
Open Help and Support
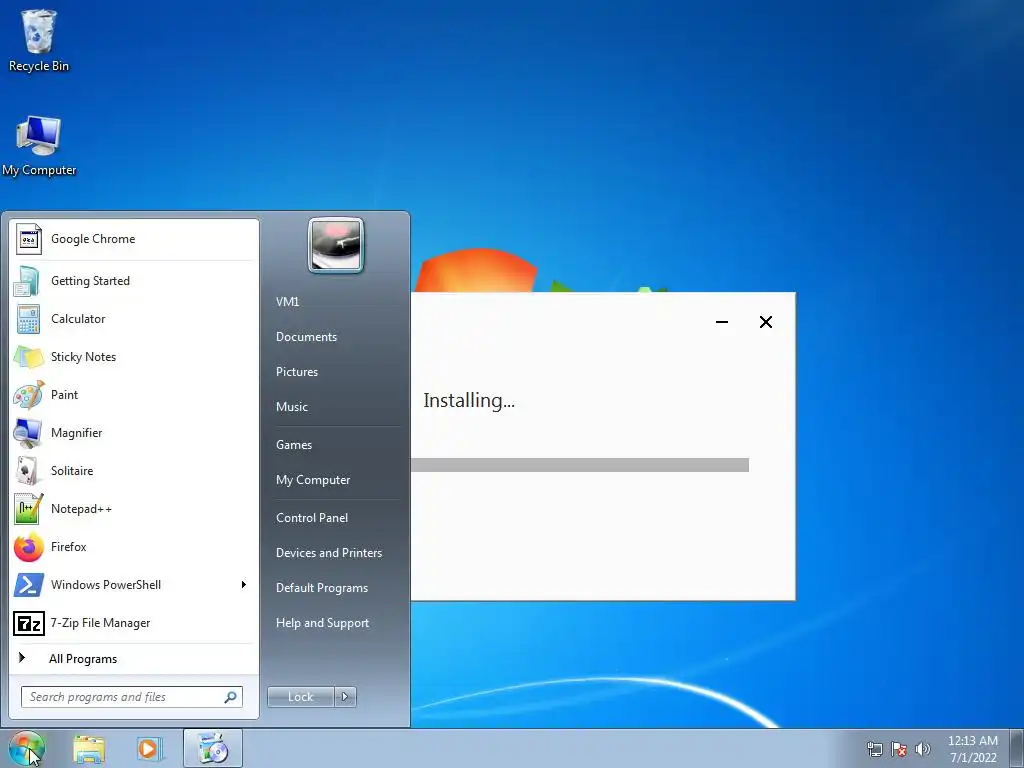pos(322,623)
